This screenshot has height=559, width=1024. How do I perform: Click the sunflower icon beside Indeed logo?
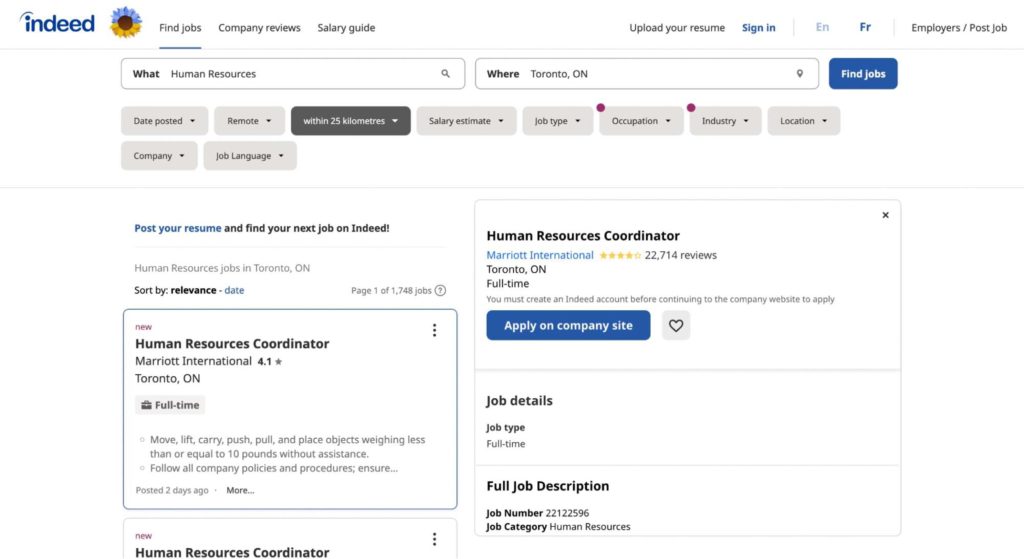[125, 23]
